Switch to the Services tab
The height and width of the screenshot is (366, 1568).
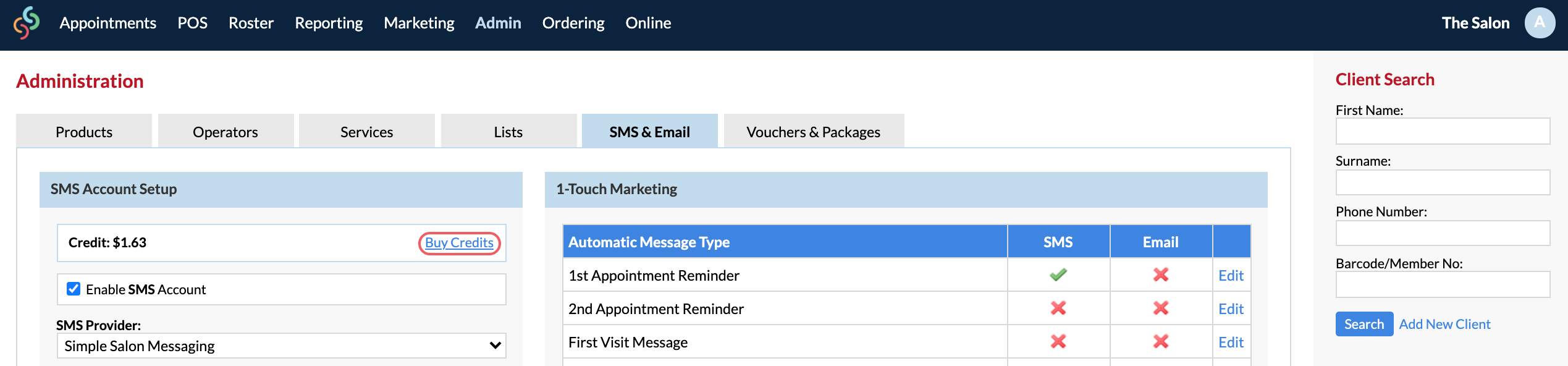coord(367,131)
